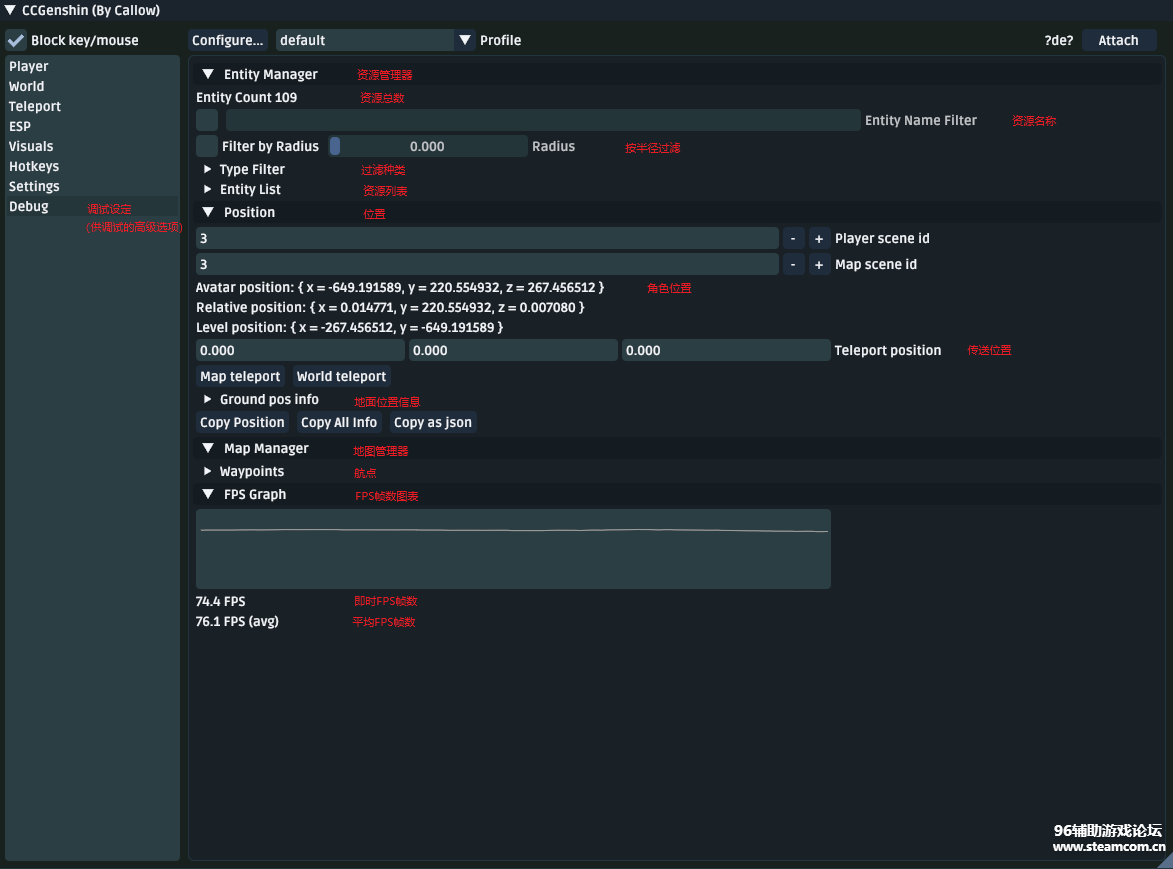Collapse the CCGenshin window title arrow
Image resolution: width=1173 pixels, height=869 pixels.
[x=10, y=10]
